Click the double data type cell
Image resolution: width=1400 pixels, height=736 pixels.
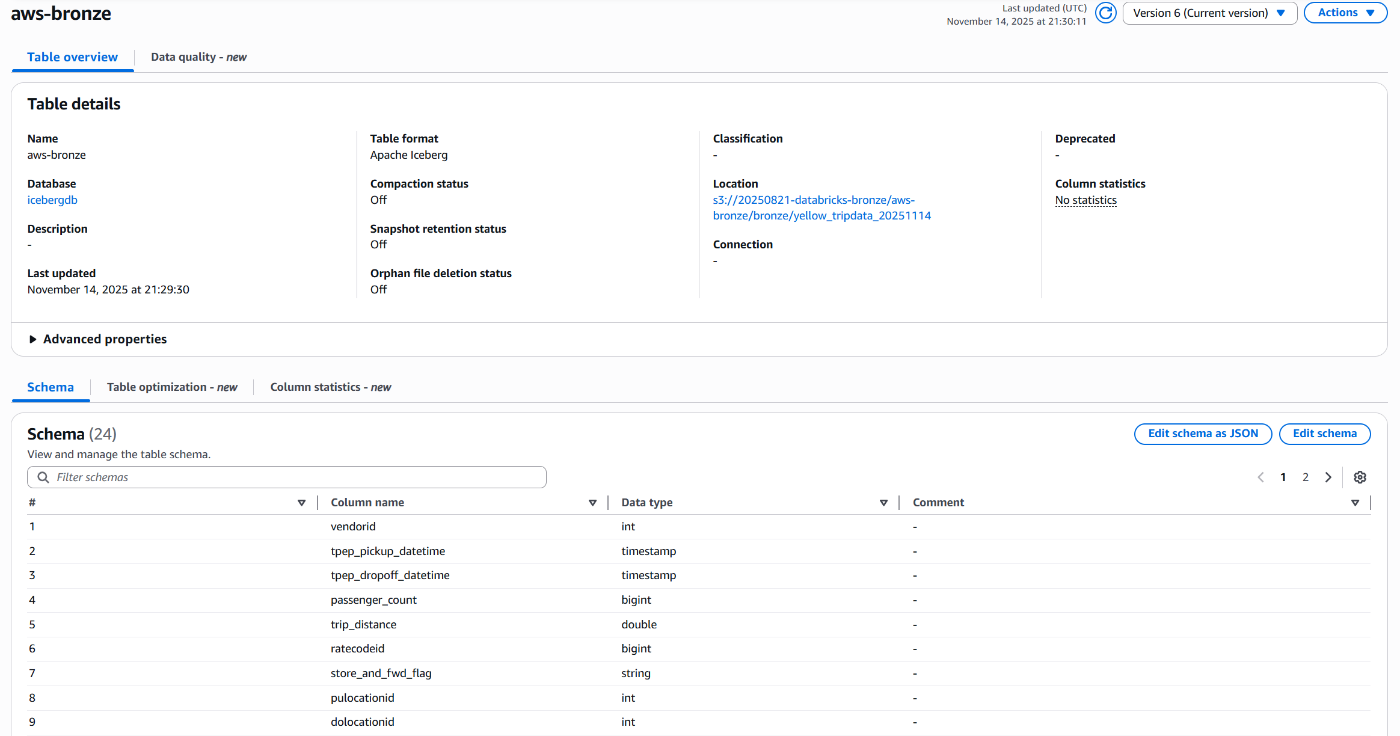(639, 624)
